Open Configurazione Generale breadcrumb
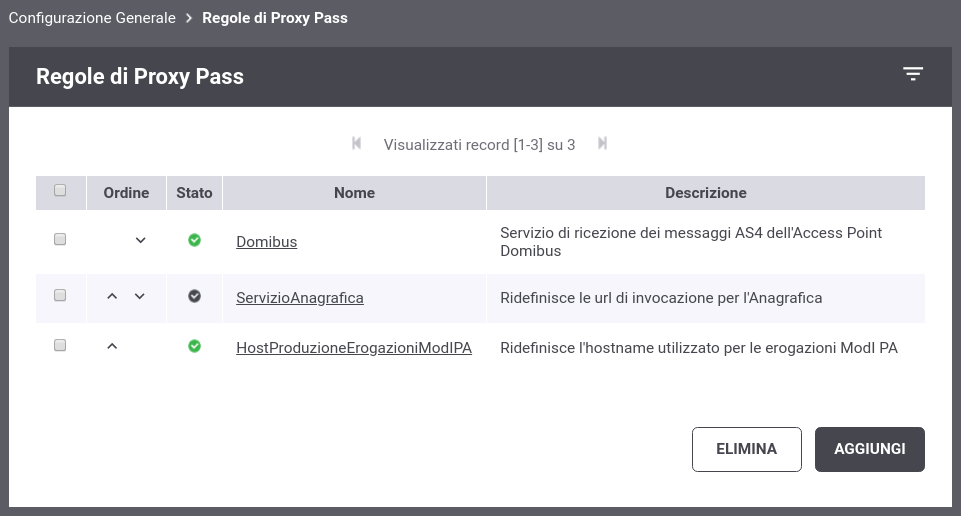 tap(92, 18)
